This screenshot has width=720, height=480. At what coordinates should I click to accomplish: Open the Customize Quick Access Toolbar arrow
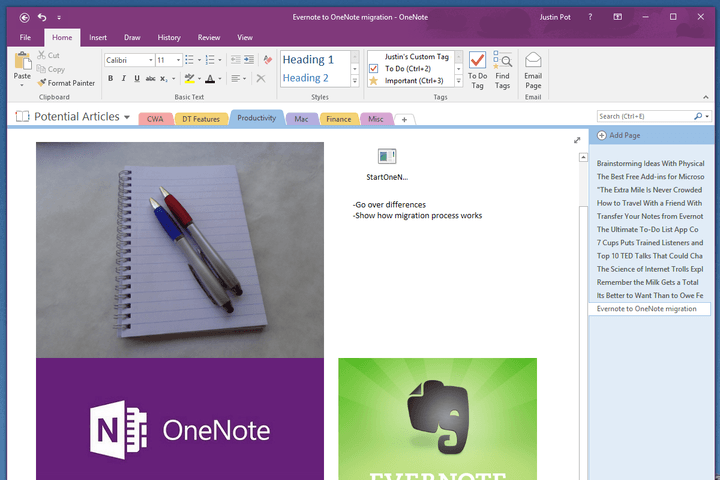pyautogui.click(x=59, y=18)
